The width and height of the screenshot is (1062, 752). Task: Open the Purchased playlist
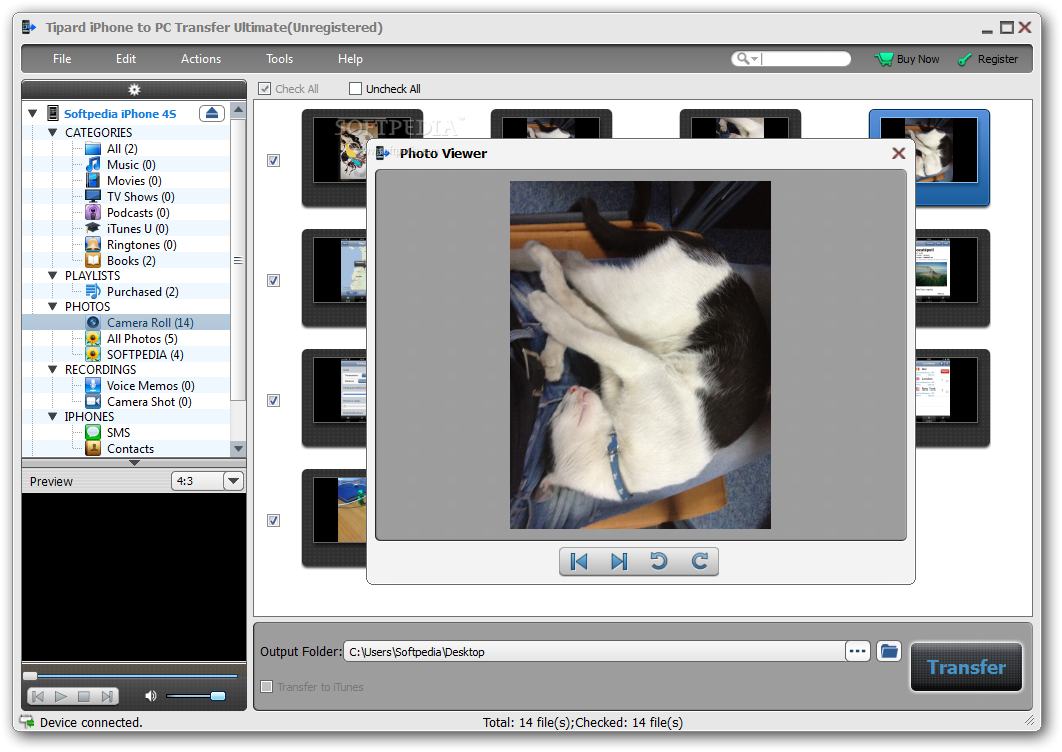tap(142, 292)
